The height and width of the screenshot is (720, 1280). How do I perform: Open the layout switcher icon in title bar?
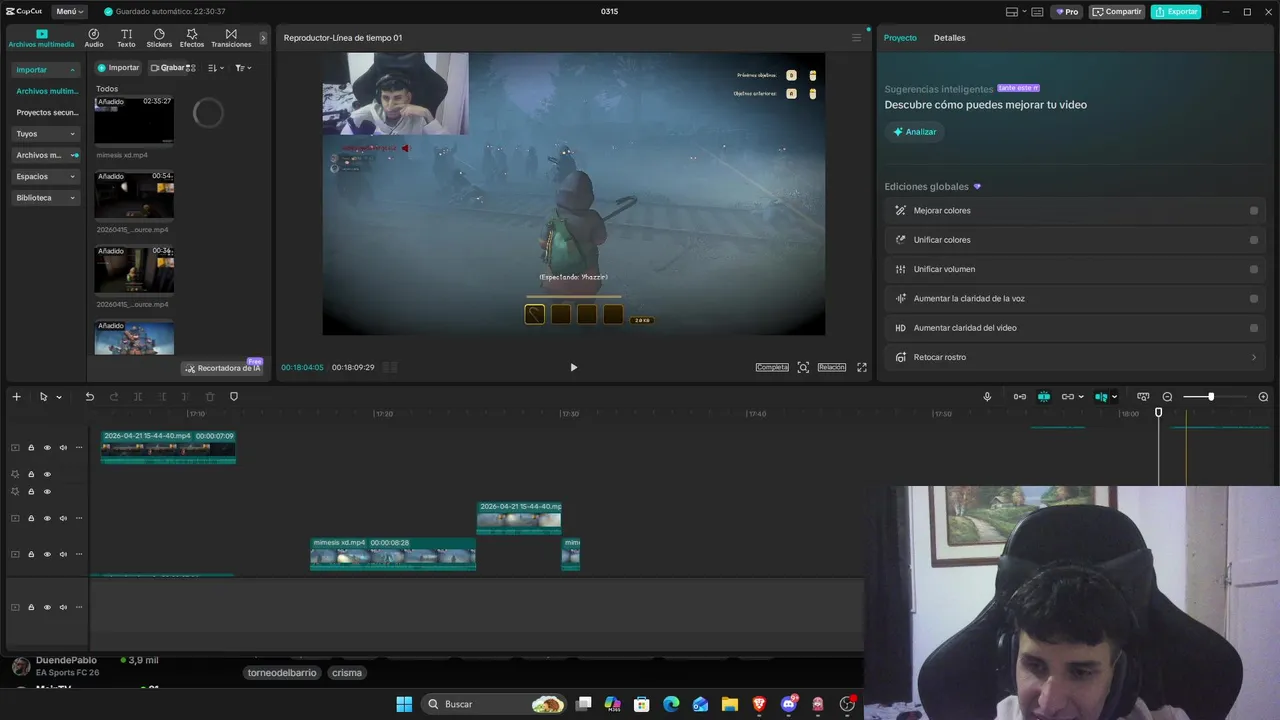tap(1012, 12)
